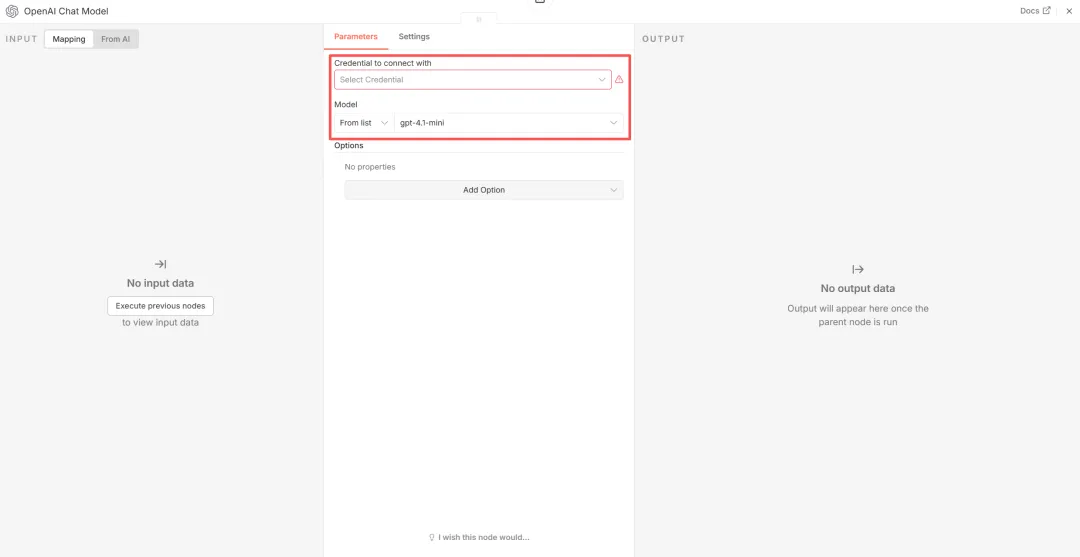Screen dimensions: 1080x557
Task: Click the Add Option button
Action: click(484, 190)
